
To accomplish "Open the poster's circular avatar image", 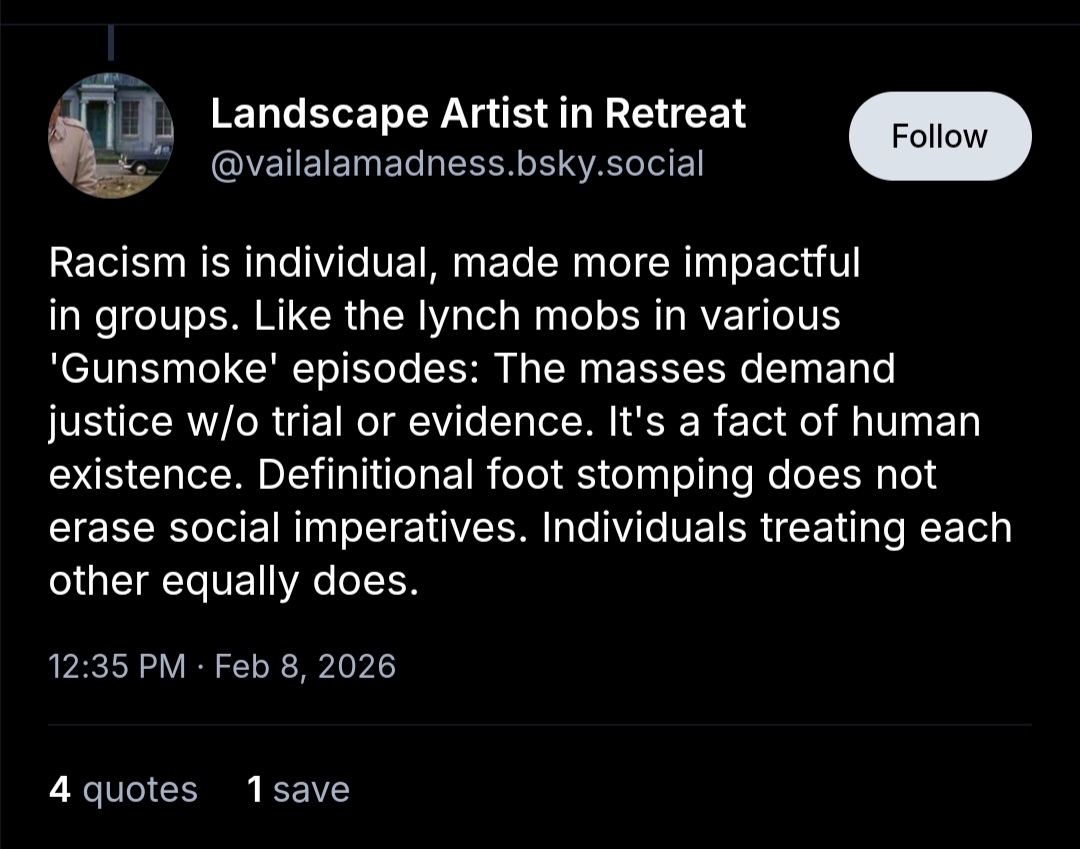I will click(x=110, y=136).
